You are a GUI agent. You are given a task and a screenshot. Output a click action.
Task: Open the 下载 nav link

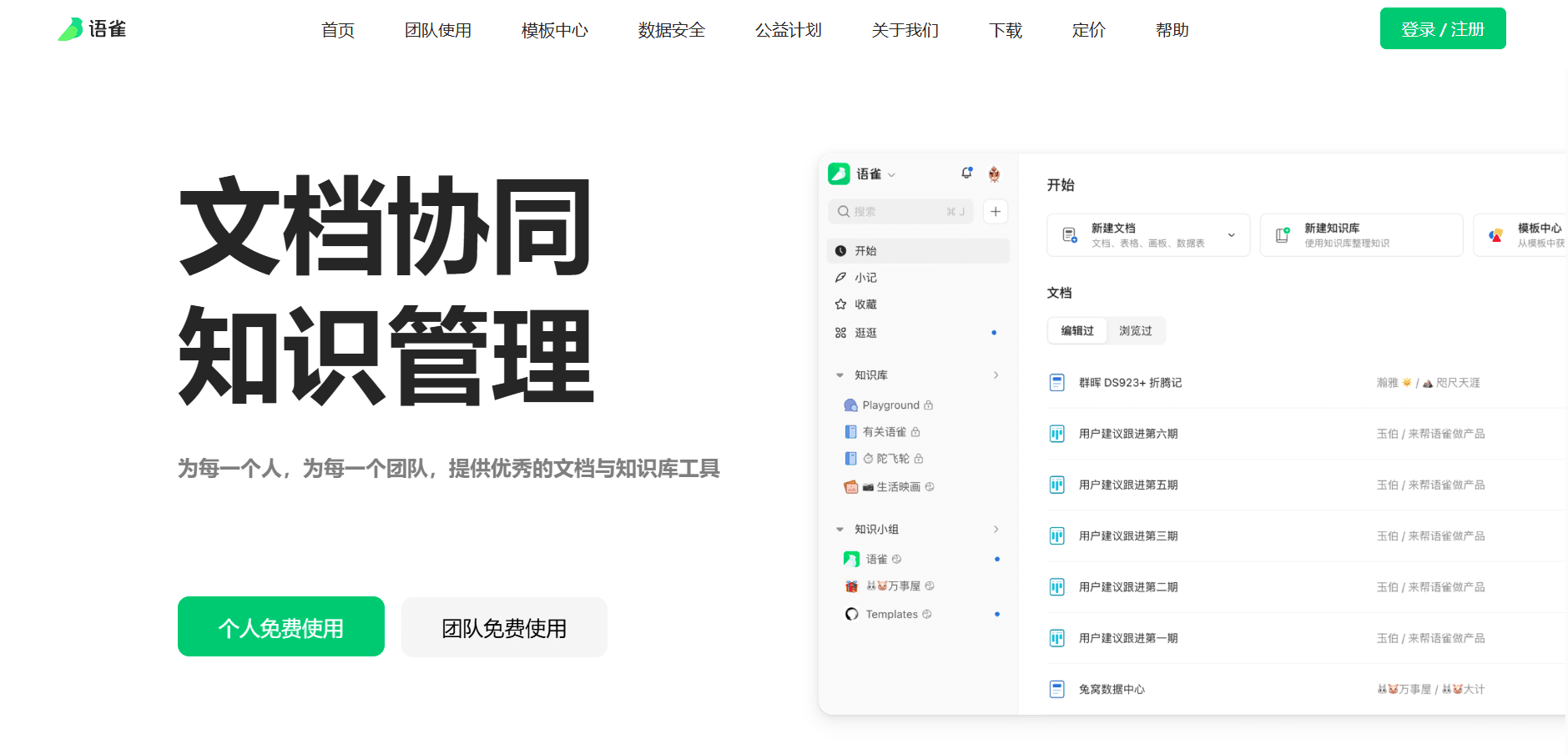1006,30
